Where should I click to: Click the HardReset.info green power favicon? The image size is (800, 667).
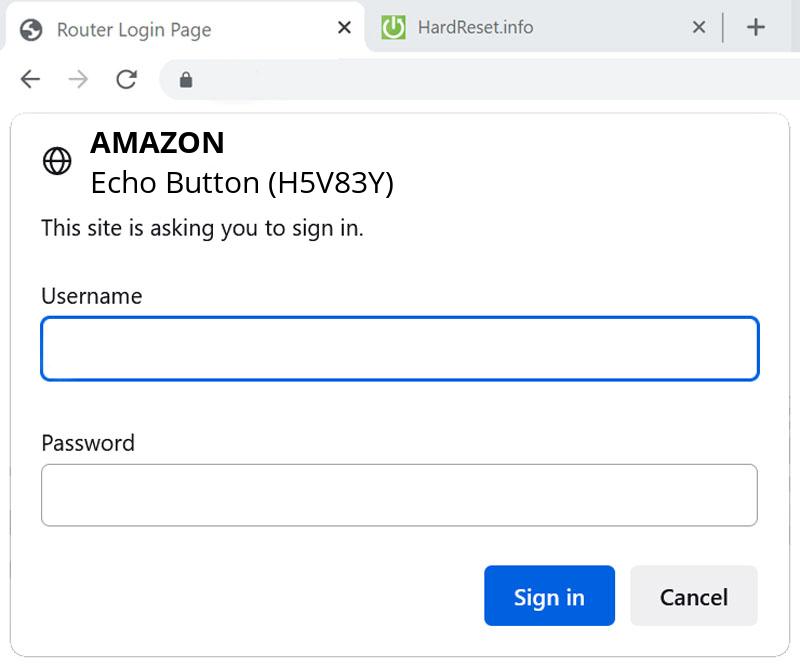tap(394, 28)
